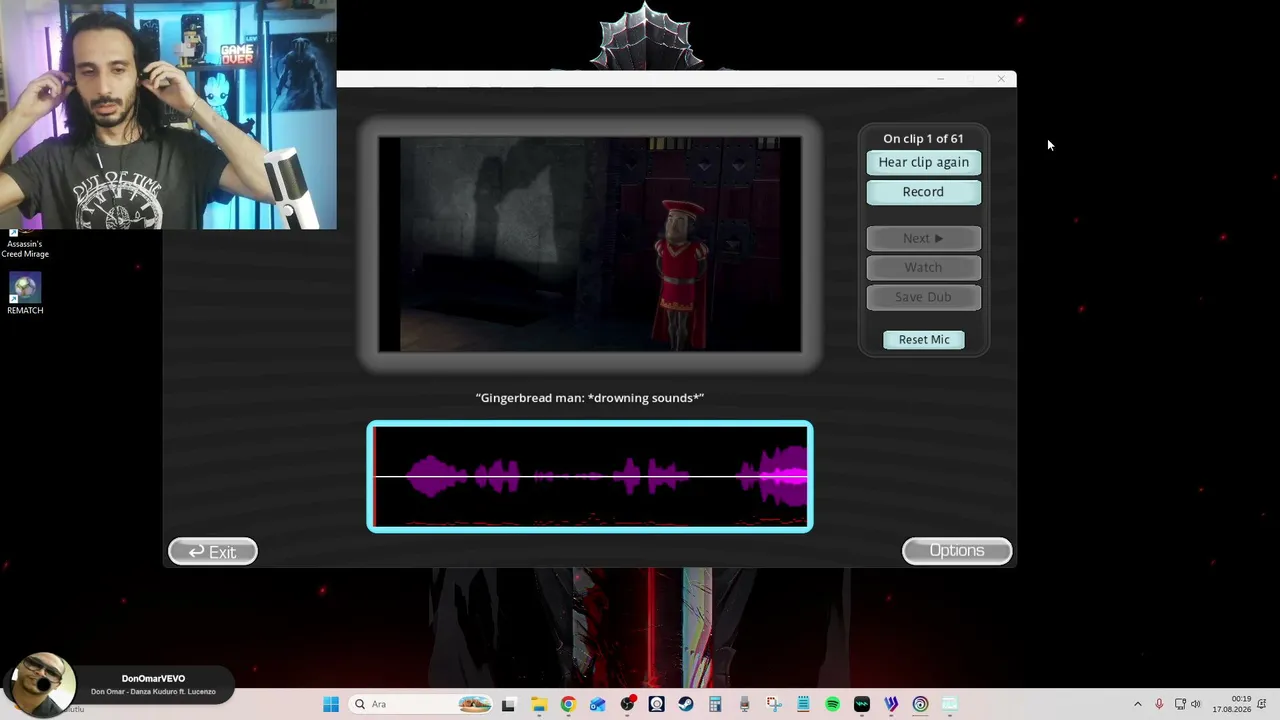Open network settings from the tray
The image size is (1280, 720).
(x=1180, y=704)
